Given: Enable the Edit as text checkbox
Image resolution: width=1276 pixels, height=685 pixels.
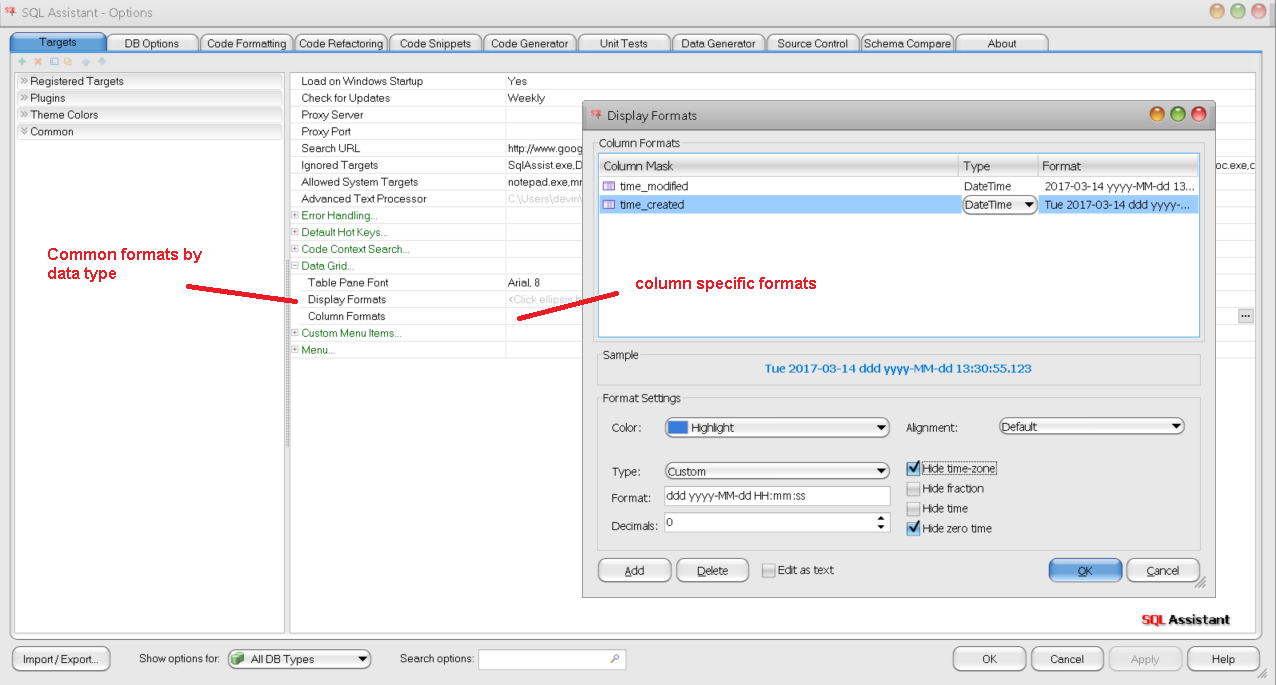Looking at the screenshot, I should pyautogui.click(x=768, y=570).
